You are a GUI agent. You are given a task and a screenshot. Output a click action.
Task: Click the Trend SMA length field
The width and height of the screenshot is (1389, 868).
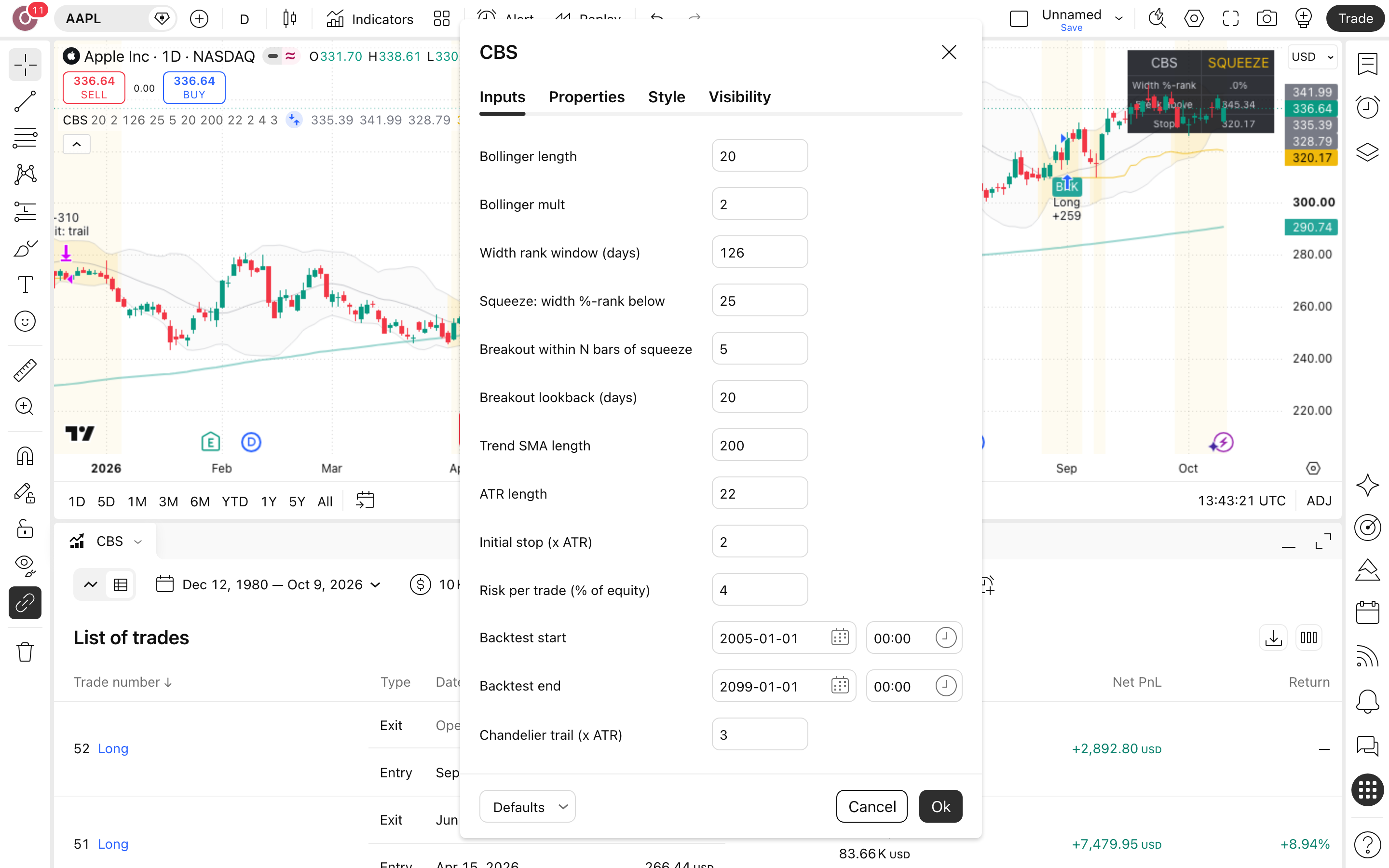pos(759,445)
